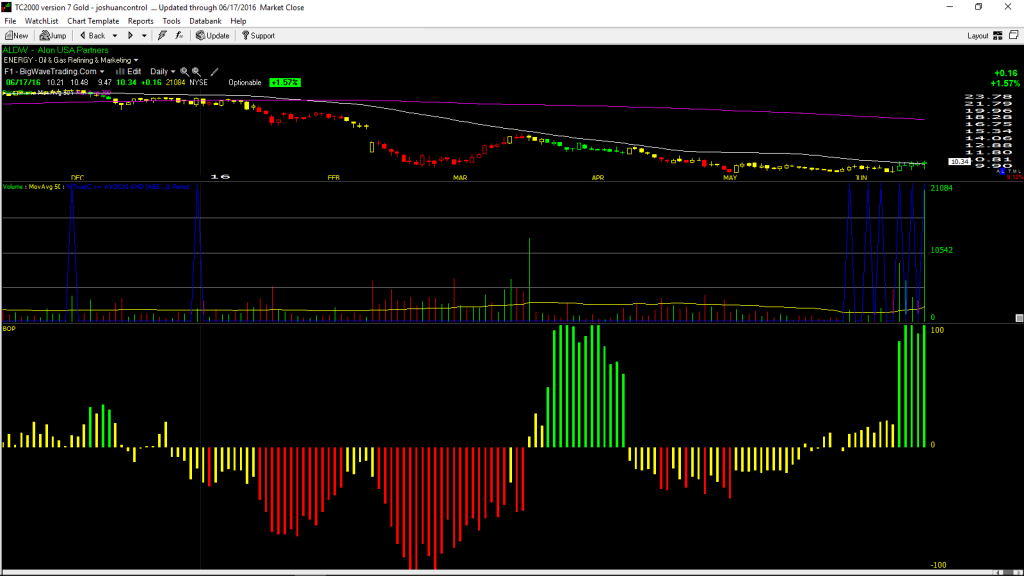Open the WatchList menu

(x=41, y=21)
